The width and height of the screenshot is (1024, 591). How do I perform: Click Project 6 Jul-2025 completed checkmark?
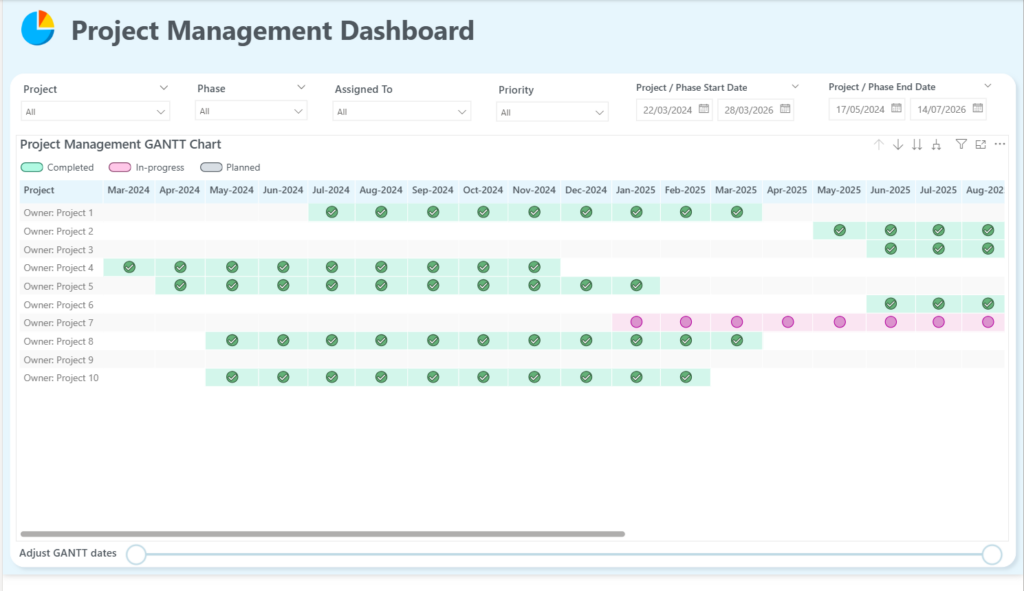tap(938, 303)
